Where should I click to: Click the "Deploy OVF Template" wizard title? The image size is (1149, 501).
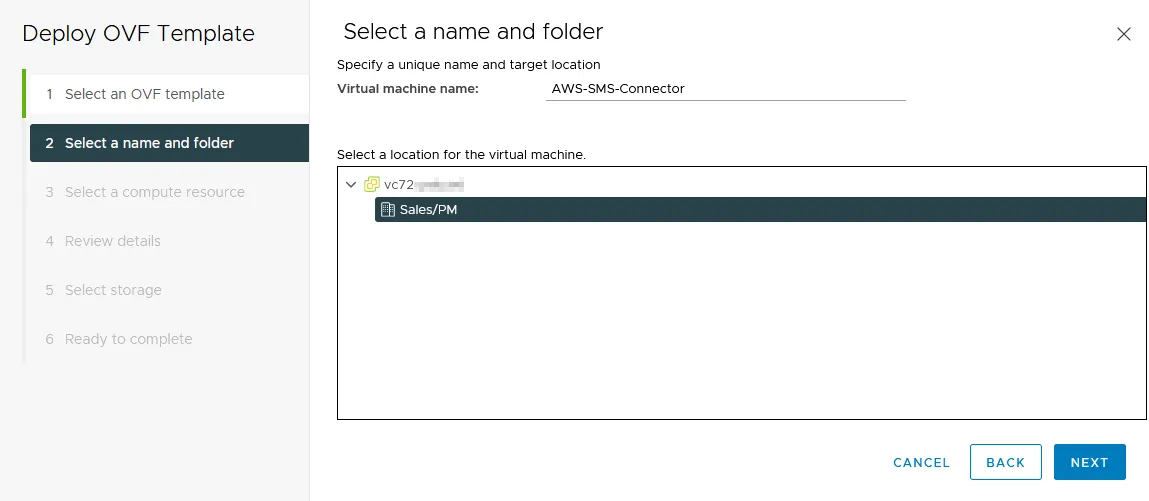point(138,34)
